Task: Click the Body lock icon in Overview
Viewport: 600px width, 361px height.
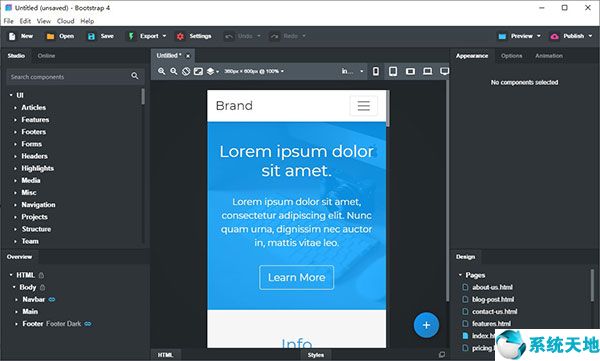Action: point(42,287)
